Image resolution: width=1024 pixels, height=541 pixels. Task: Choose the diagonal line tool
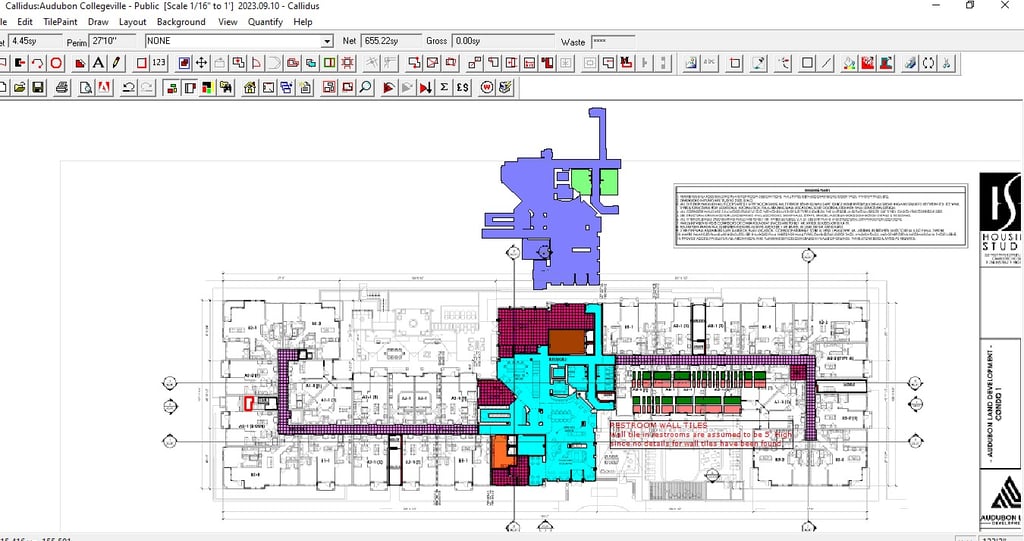click(x=826, y=63)
